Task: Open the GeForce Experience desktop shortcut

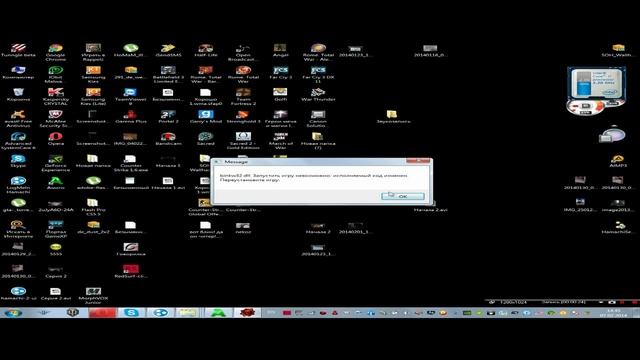Action: point(56,163)
